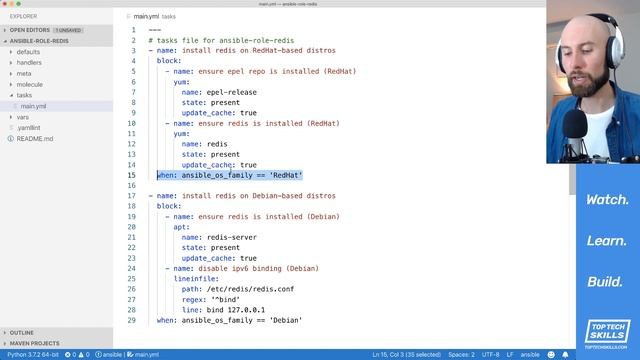Change indentation via Spaces: 2
The image size is (640, 360).
(462, 355)
